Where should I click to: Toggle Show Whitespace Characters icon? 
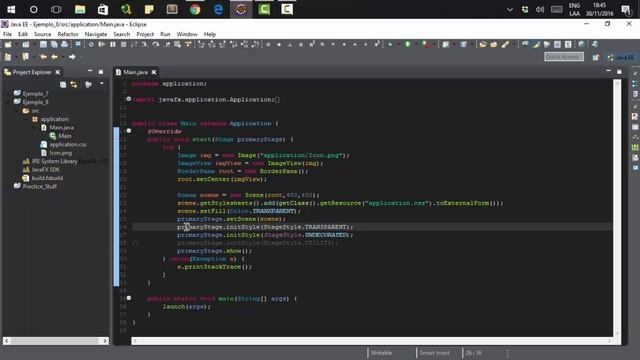tap(568, 44)
